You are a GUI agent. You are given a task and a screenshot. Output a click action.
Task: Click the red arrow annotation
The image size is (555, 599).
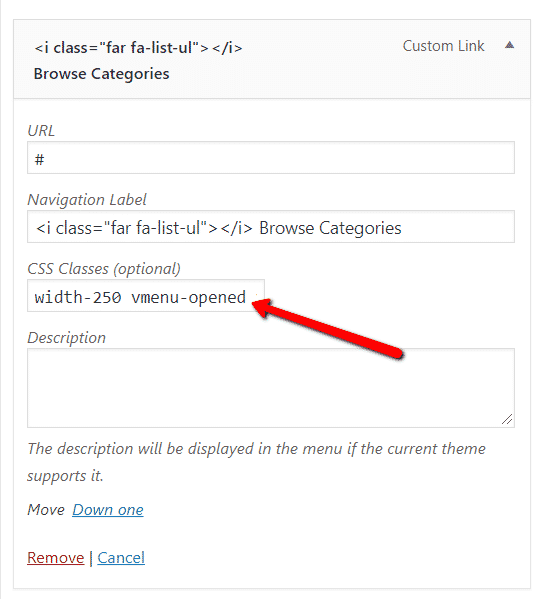328,328
